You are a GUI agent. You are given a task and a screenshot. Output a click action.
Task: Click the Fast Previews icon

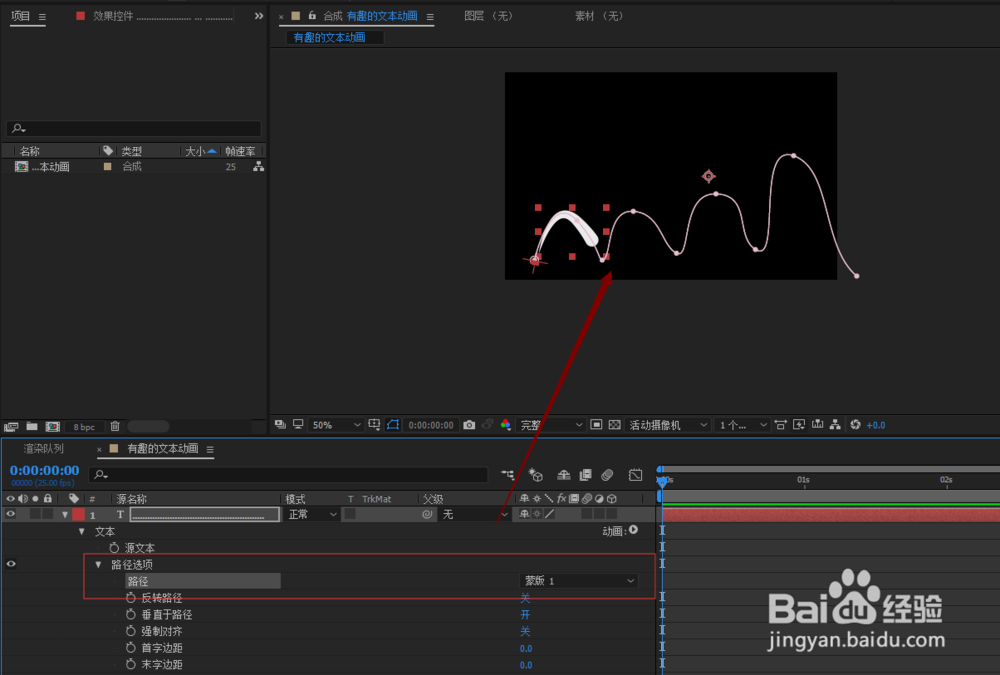tap(799, 424)
